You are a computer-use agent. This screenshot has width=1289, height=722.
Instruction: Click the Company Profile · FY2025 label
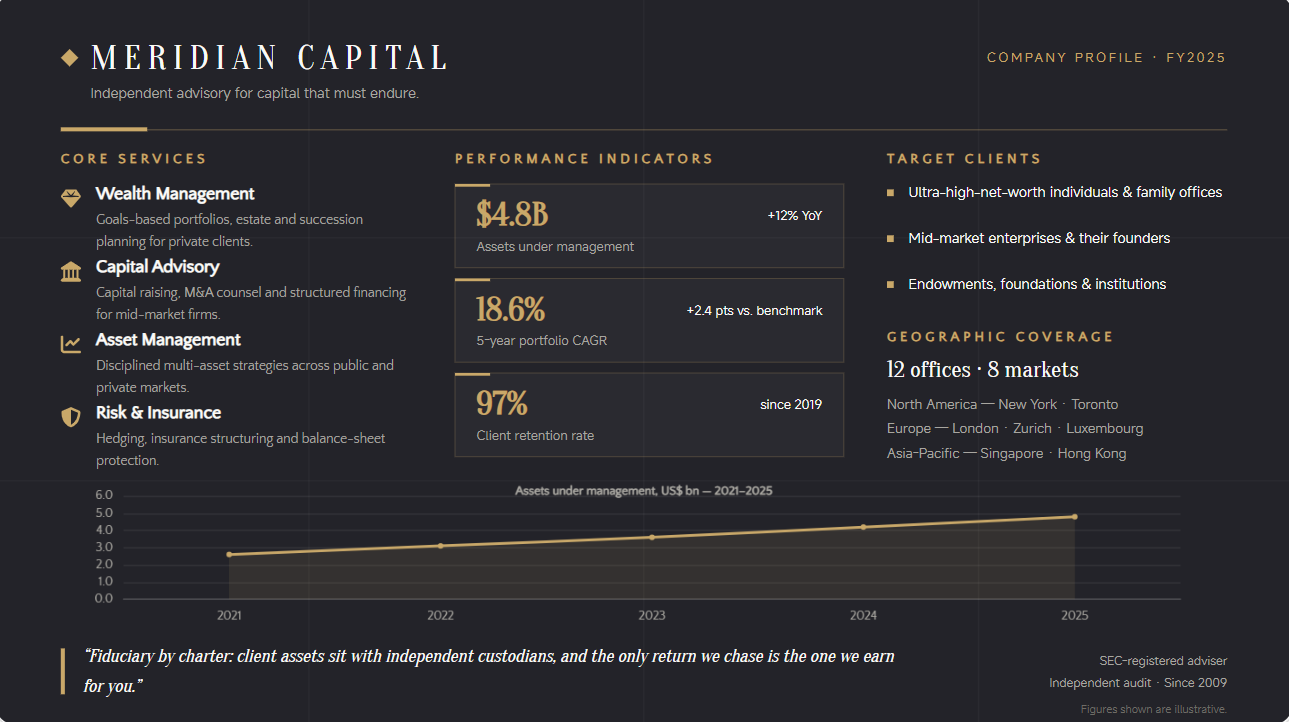click(x=1106, y=57)
